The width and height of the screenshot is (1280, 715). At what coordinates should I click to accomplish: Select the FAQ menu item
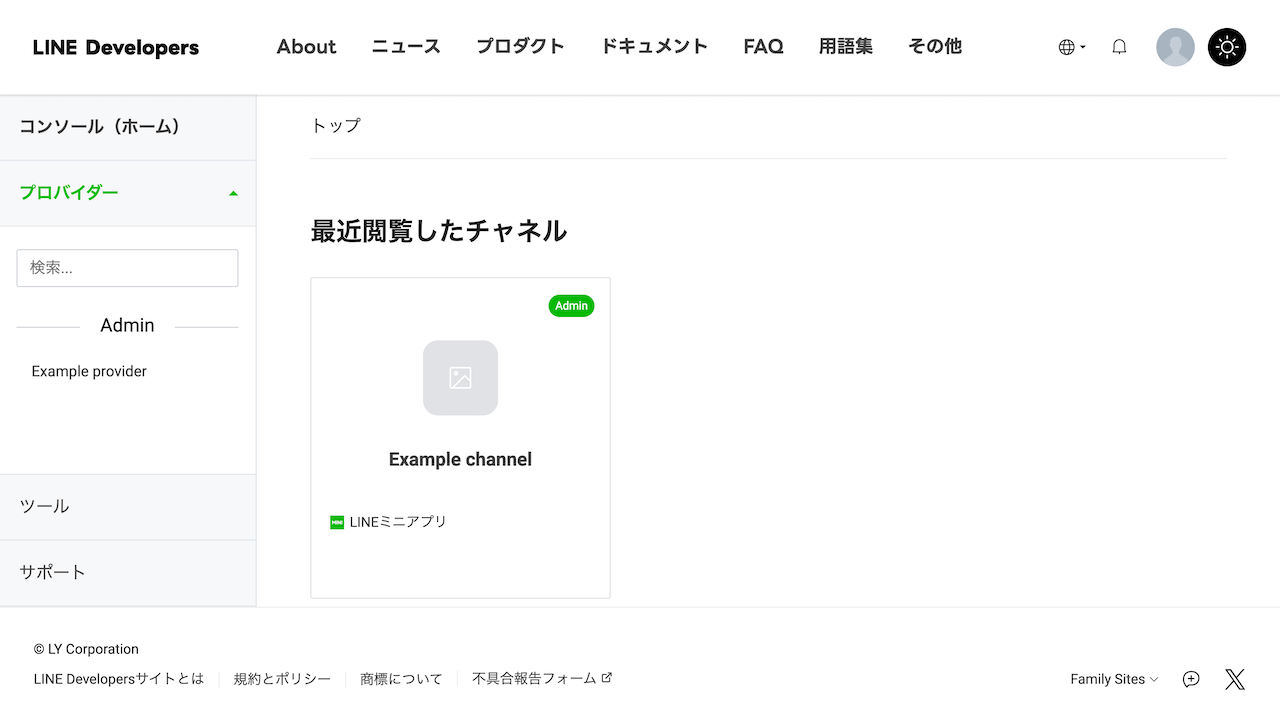click(763, 46)
